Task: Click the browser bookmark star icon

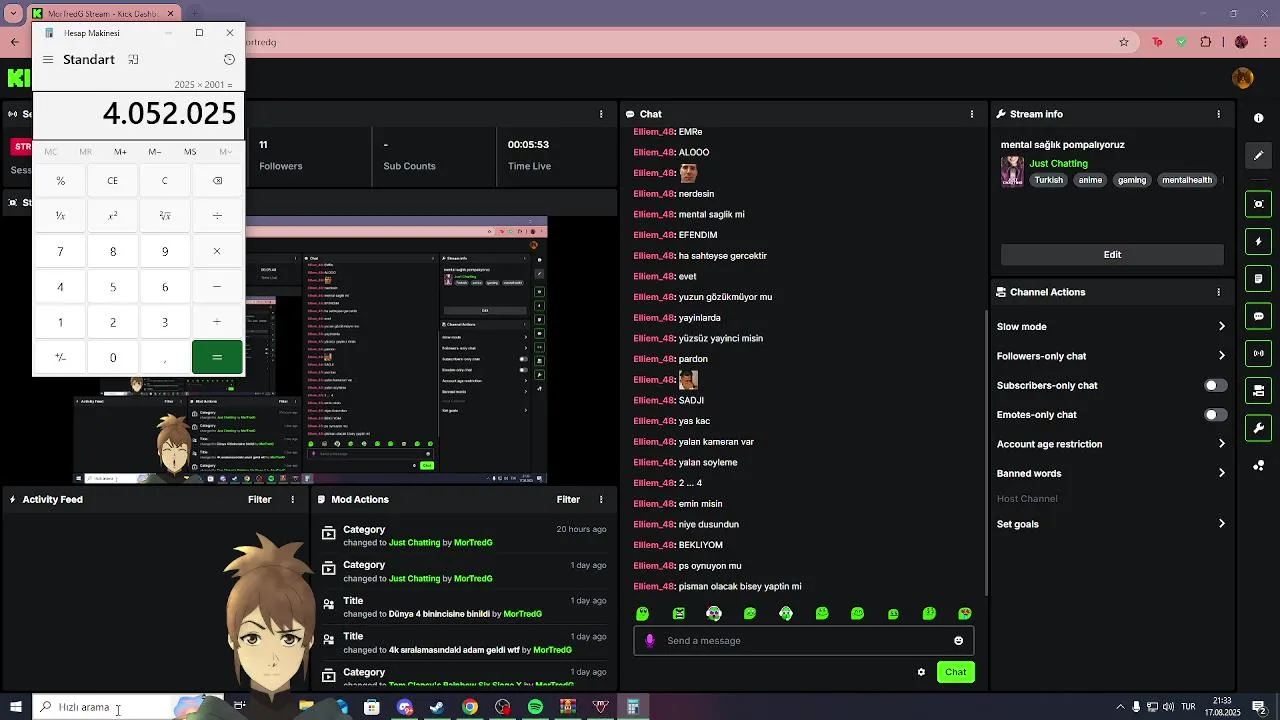Action: coord(1124,42)
